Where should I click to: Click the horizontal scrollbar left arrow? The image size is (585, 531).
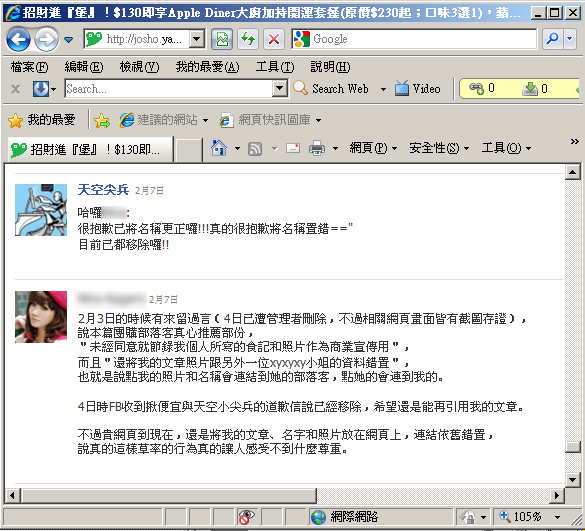click(x=12, y=496)
